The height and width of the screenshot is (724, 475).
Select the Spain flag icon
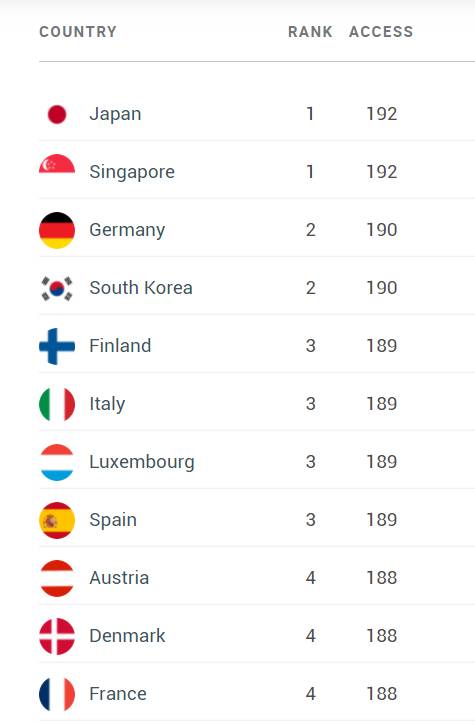pyautogui.click(x=57, y=520)
